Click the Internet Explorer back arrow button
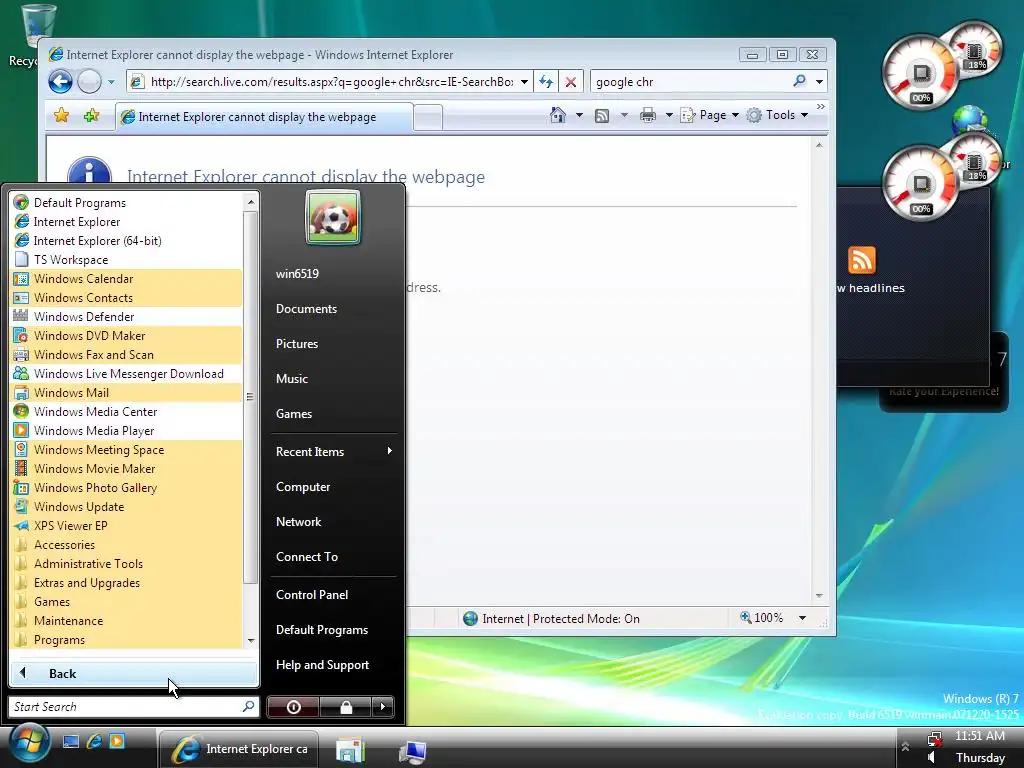This screenshot has width=1024, height=768. 60,82
